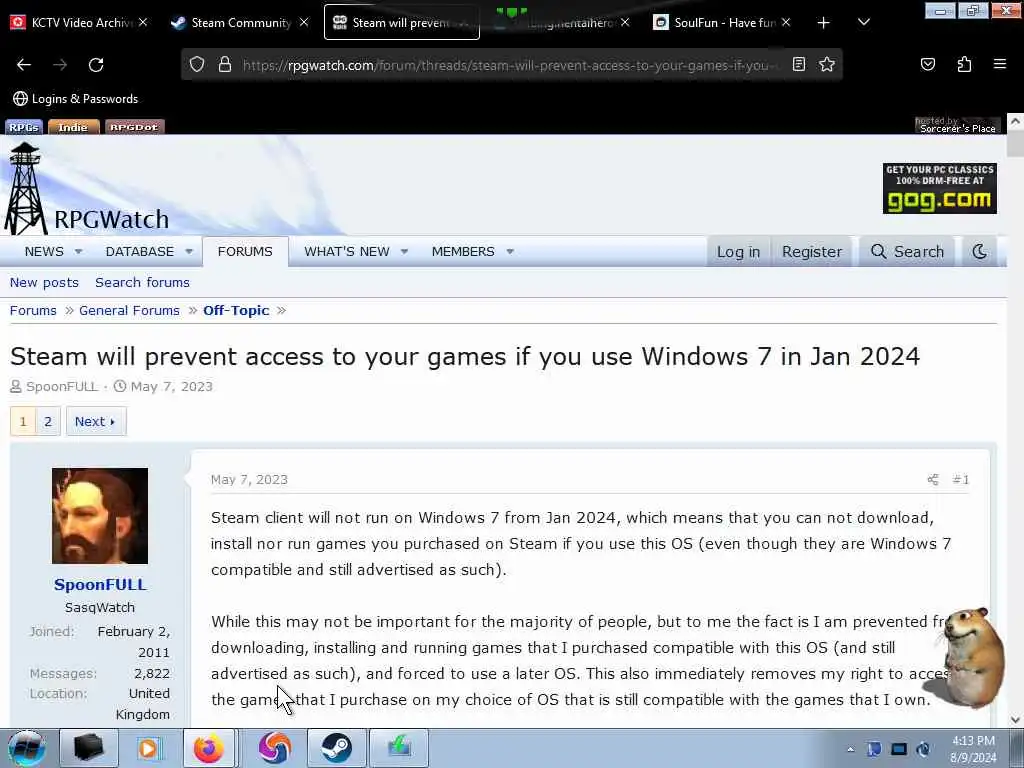The width and height of the screenshot is (1024, 768).
Task: Show hidden system tray icons arrow
Action: [850, 749]
